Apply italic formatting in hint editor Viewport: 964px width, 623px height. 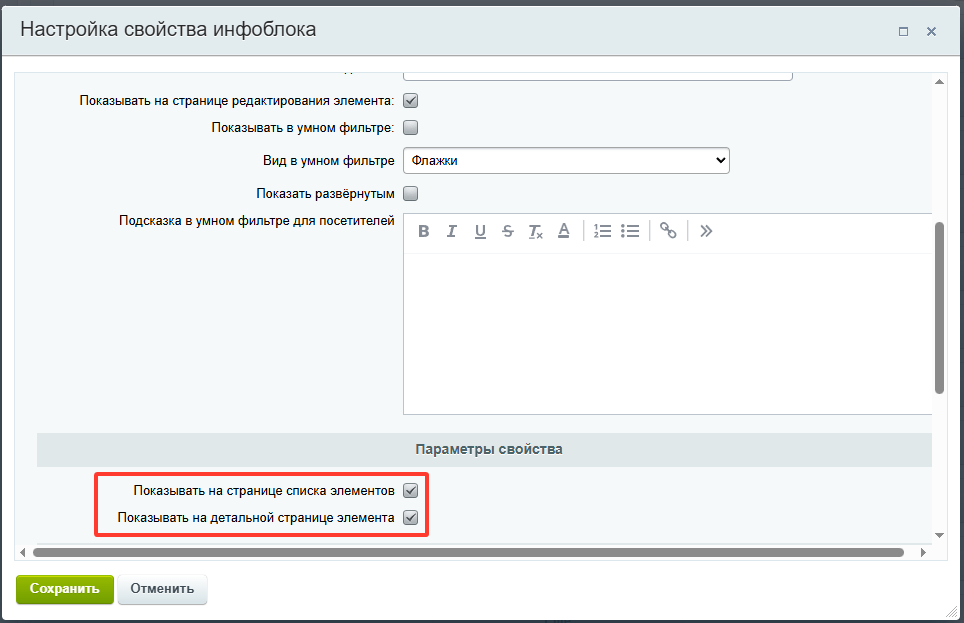click(x=452, y=231)
